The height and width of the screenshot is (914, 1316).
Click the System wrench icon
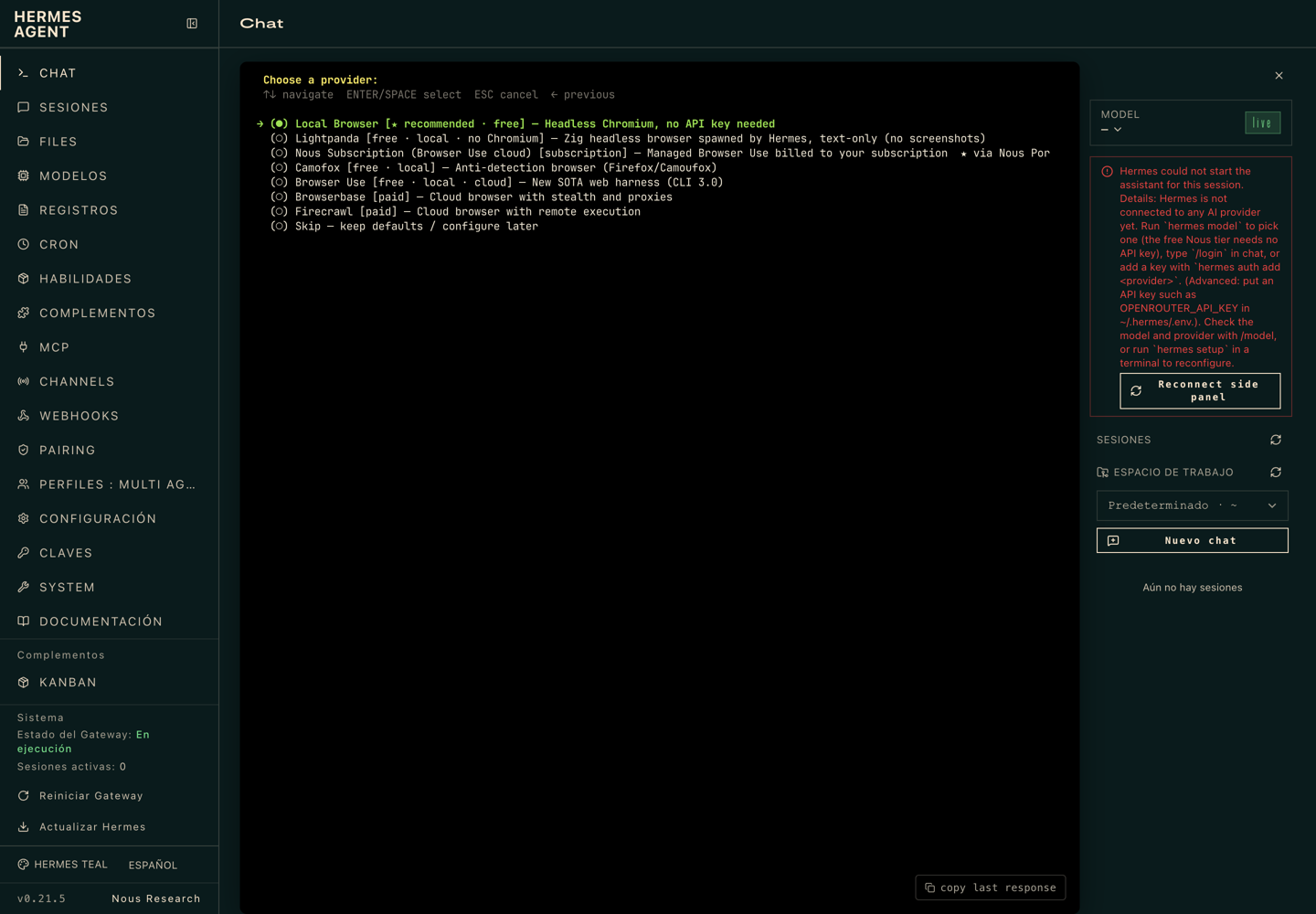tap(24, 588)
